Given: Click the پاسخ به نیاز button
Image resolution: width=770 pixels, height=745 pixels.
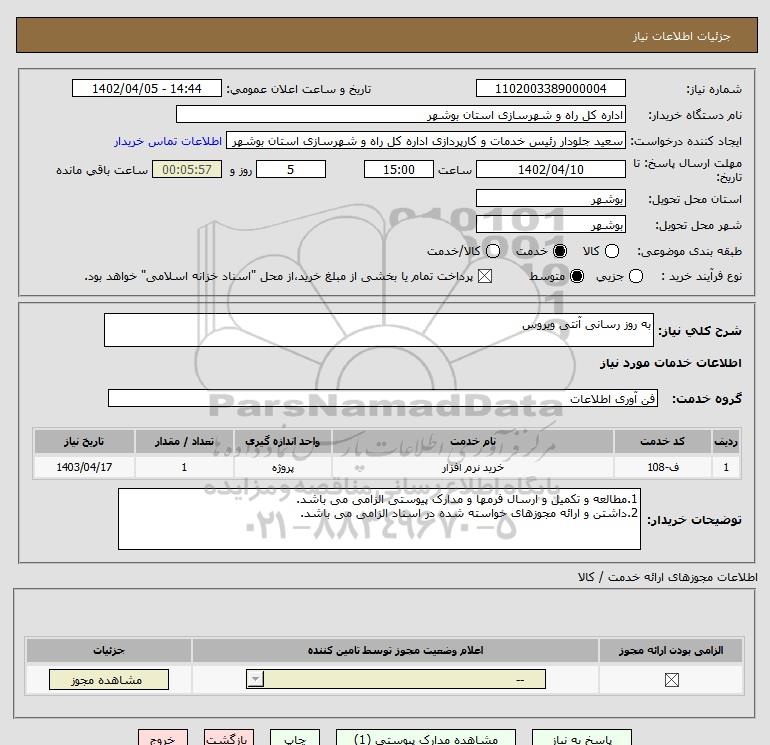Looking at the screenshot, I should (x=582, y=738).
